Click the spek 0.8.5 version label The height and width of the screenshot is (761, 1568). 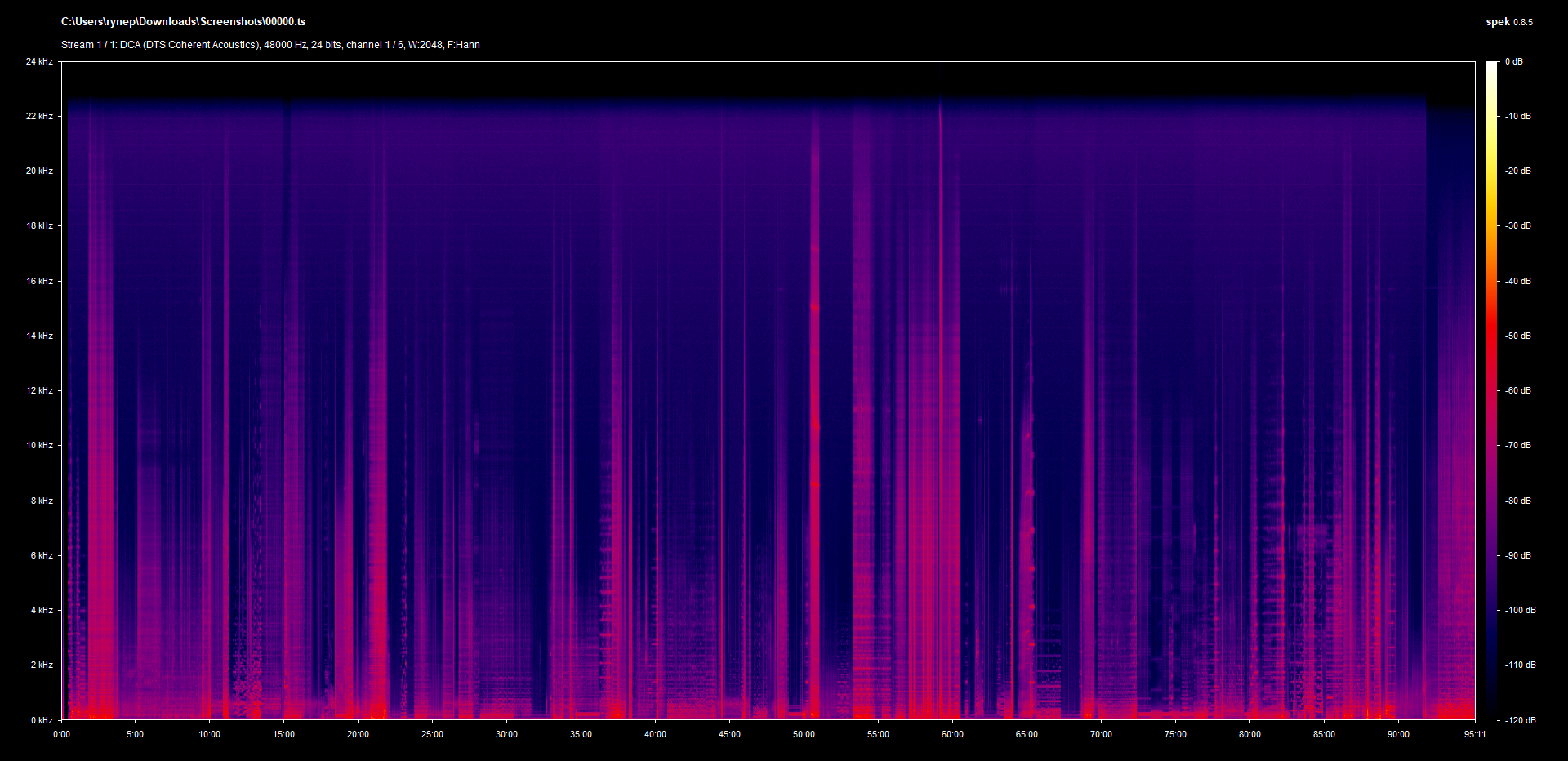coord(1508,22)
